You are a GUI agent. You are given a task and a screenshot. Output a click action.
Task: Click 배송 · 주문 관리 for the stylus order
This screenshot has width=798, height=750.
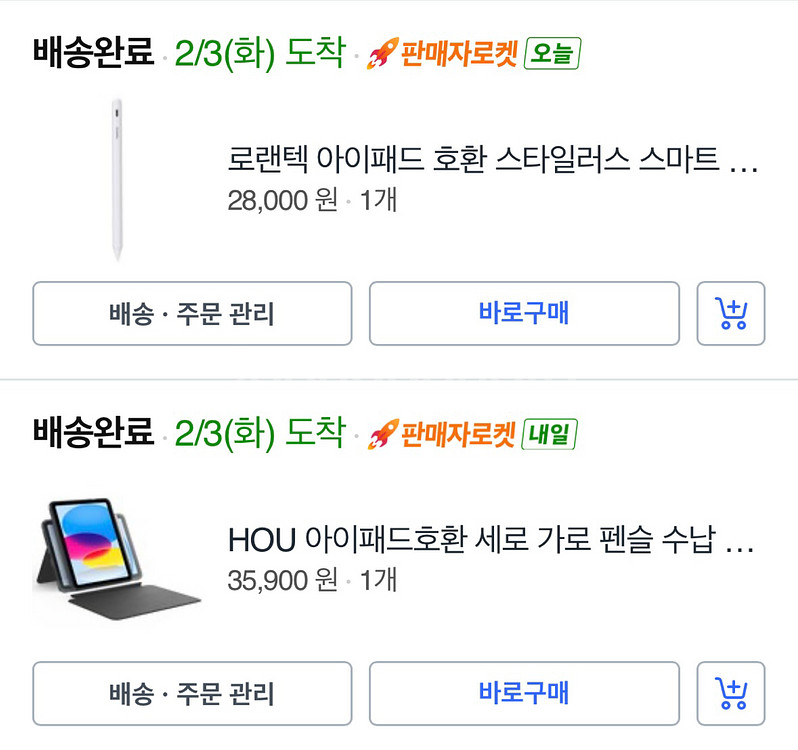(192, 314)
